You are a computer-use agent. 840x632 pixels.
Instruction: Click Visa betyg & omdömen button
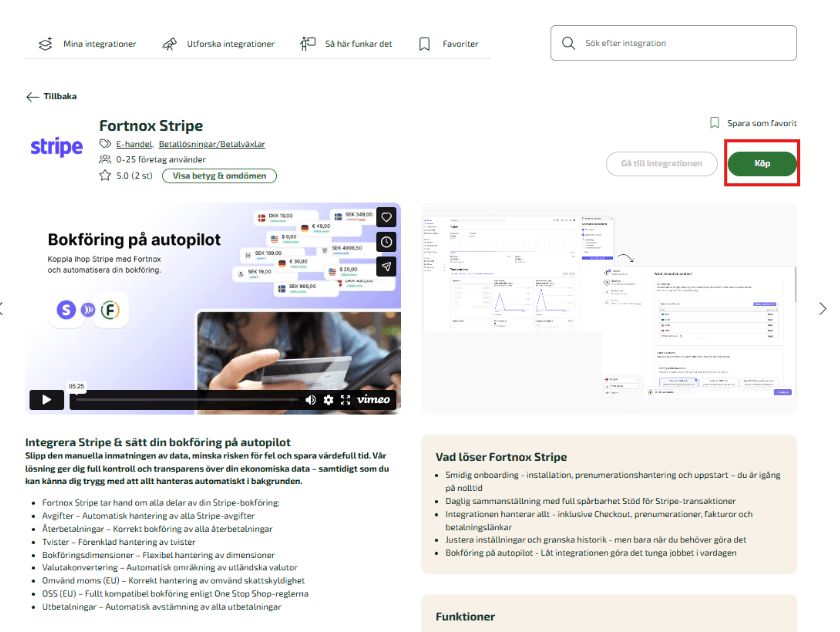click(219, 175)
